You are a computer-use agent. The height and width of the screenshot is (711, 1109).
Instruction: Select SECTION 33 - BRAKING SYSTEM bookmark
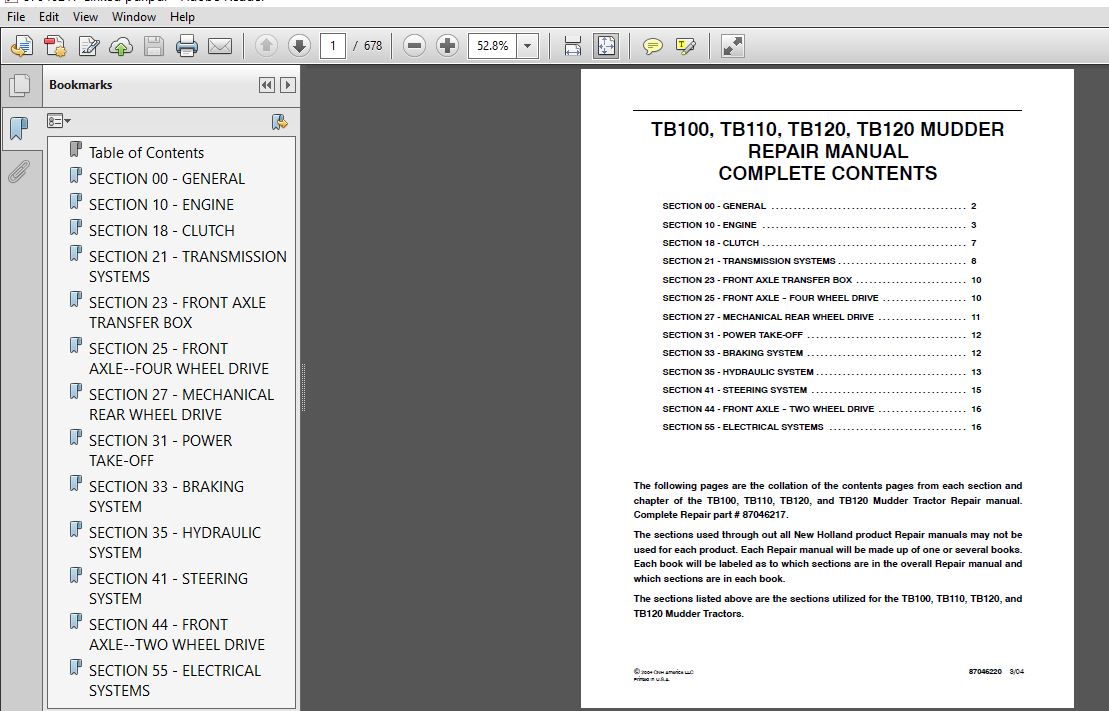point(166,497)
